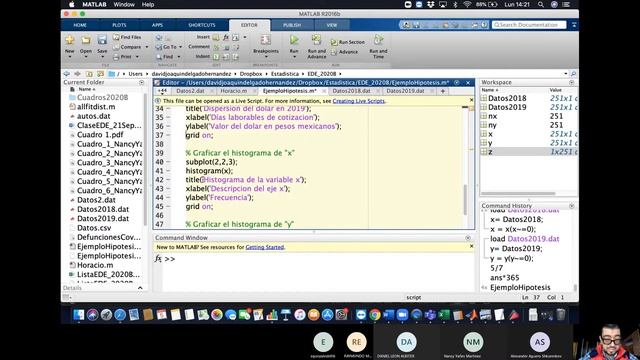
Task: Select Cuadro 1.pdf file
Action: click(100, 135)
